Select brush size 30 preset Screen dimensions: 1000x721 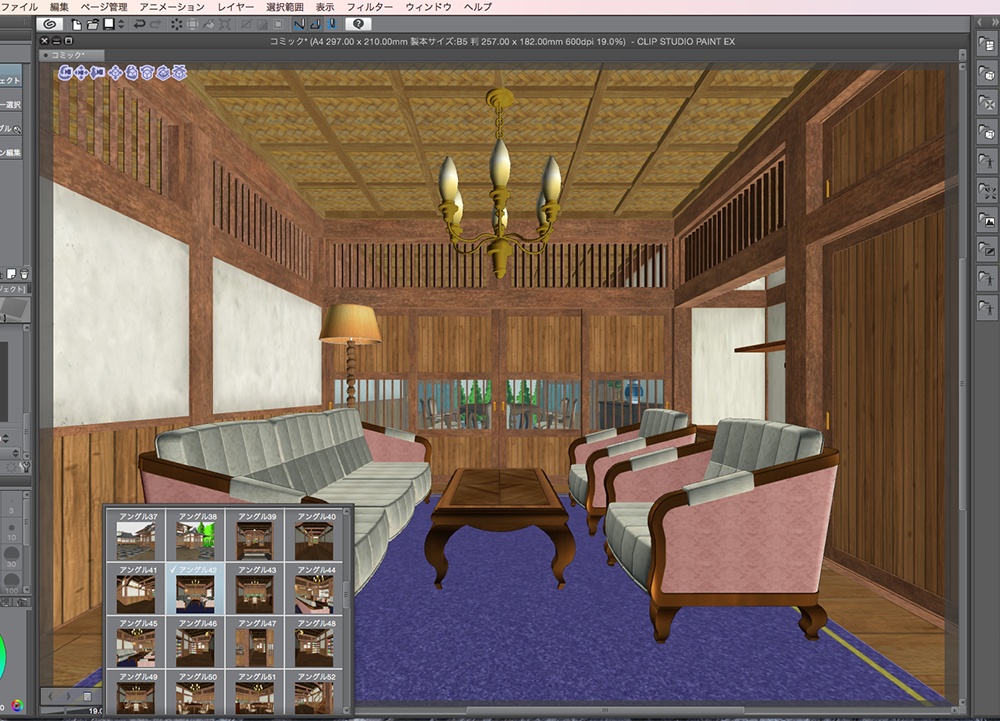[11, 556]
